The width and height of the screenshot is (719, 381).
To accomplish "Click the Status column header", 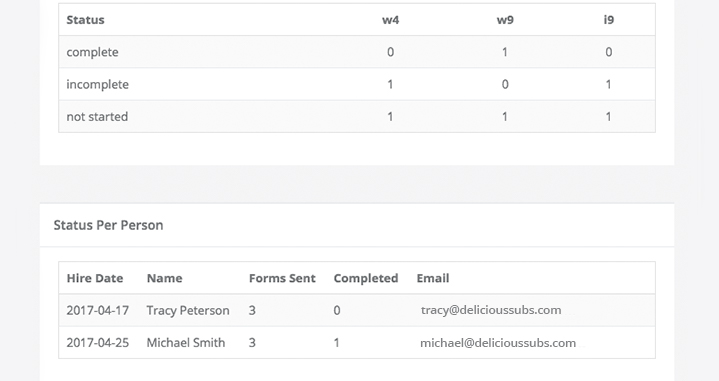I will [x=85, y=20].
